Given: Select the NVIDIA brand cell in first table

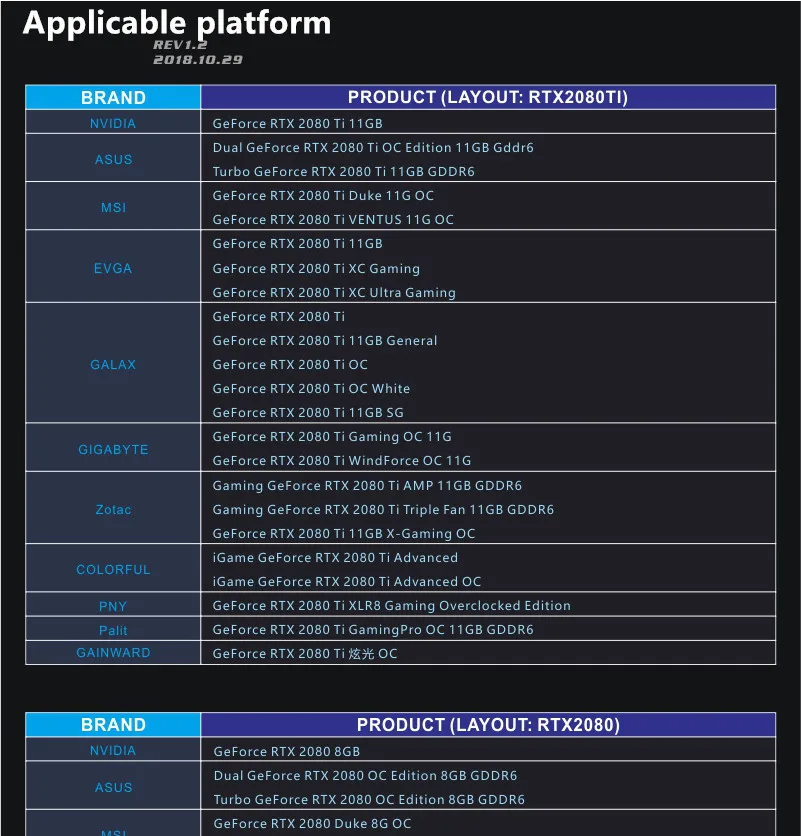Looking at the screenshot, I should coord(113,123).
